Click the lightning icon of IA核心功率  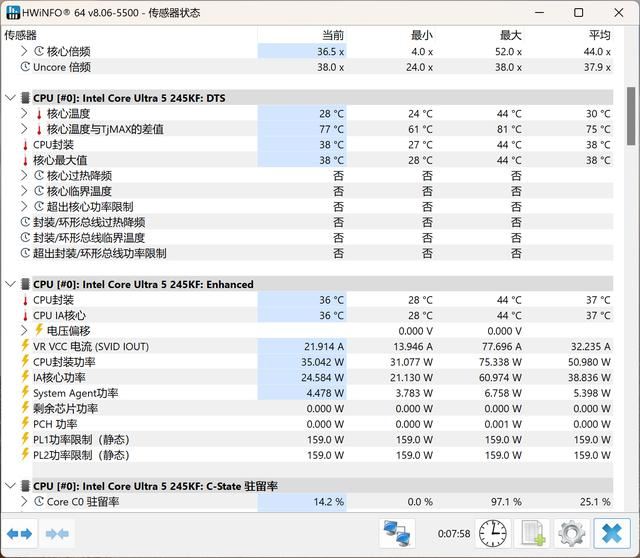(x=25, y=377)
